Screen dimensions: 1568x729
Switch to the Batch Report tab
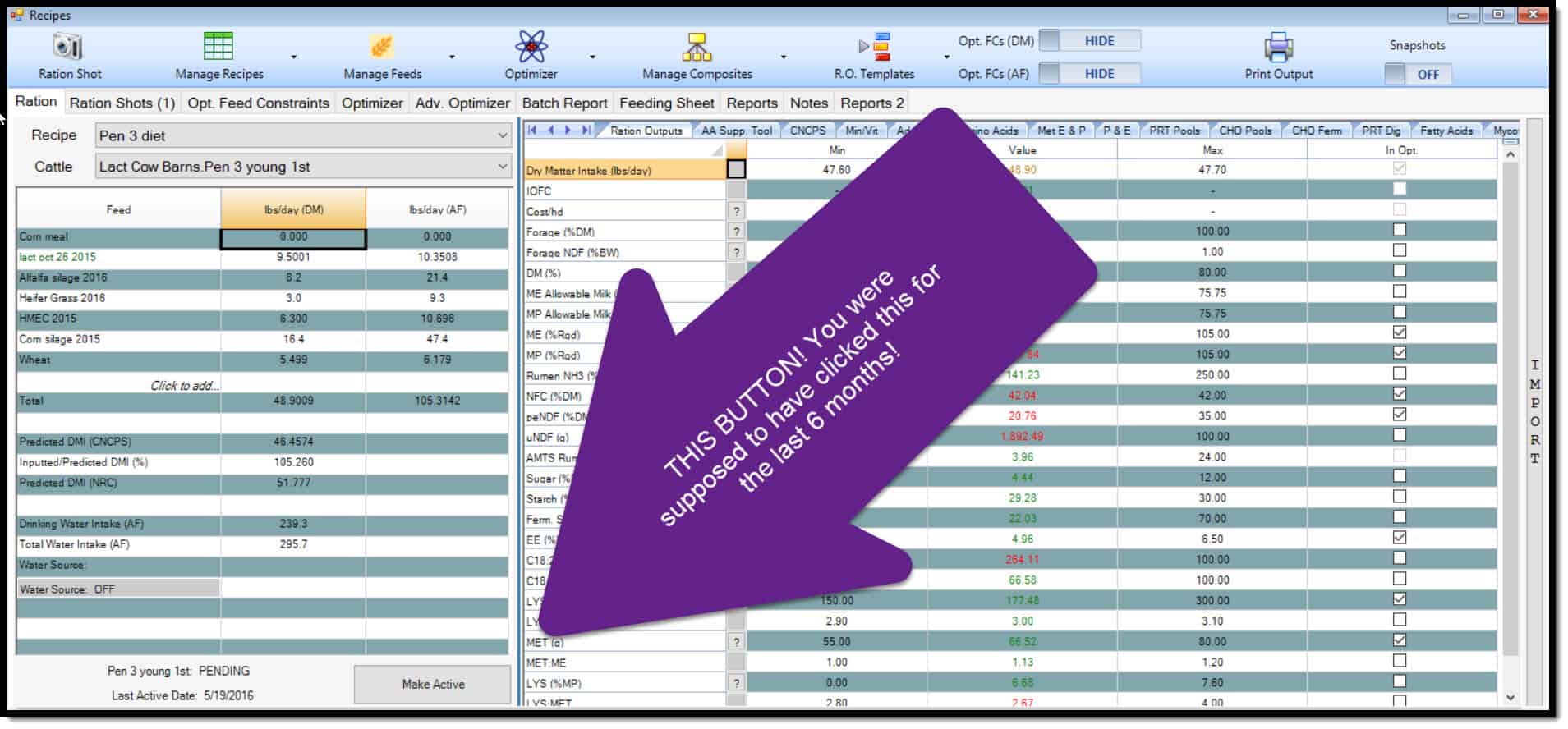point(564,103)
